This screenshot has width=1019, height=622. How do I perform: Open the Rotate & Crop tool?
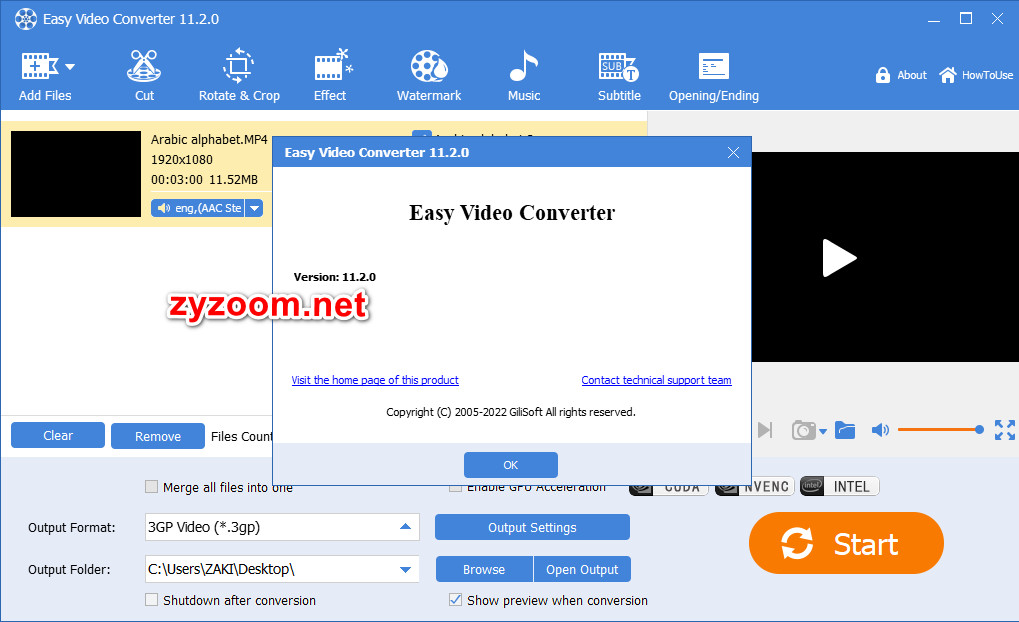point(239,75)
